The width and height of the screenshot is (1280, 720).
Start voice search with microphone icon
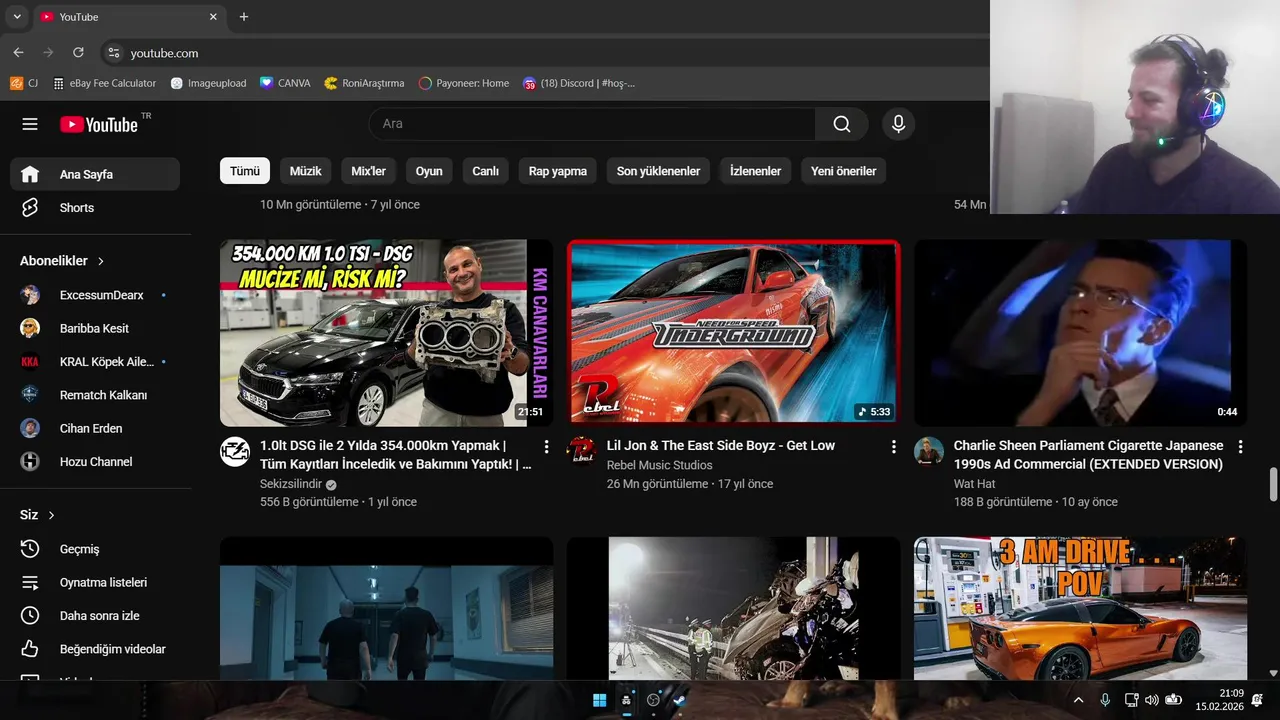(898, 124)
